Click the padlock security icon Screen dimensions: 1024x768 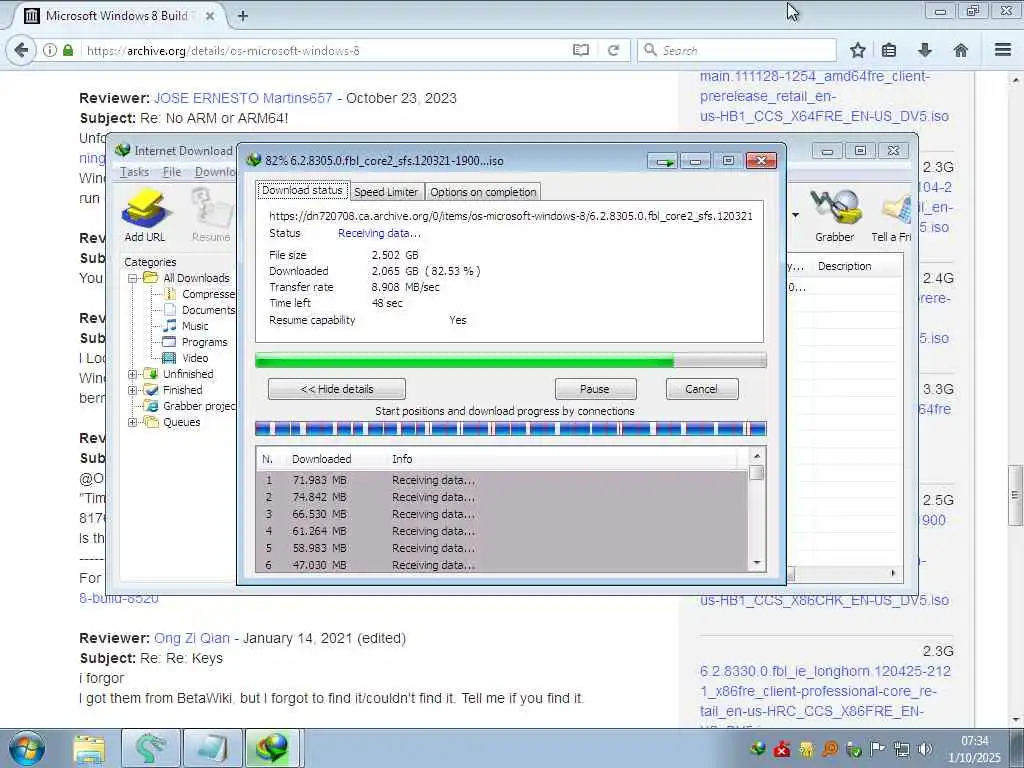[68, 50]
